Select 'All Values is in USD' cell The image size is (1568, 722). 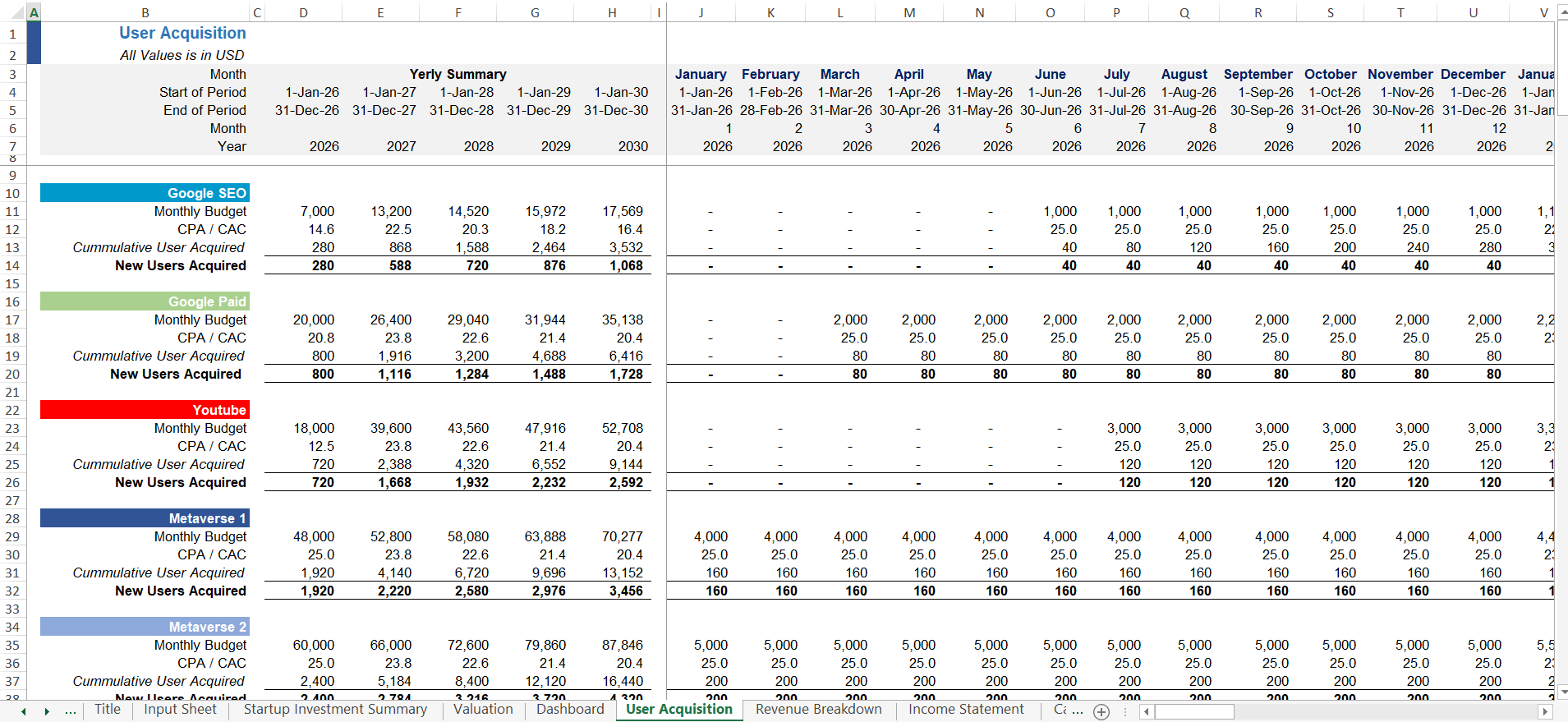click(182, 55)
